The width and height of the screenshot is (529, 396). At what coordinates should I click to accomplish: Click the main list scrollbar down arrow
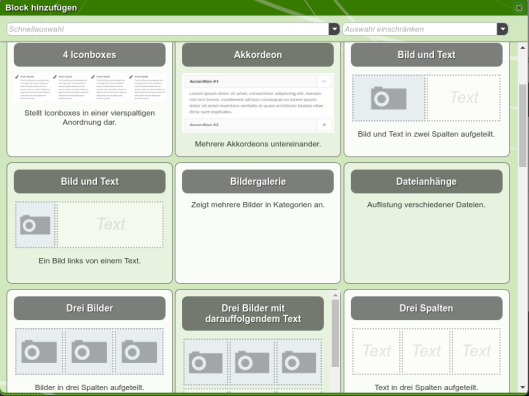(523, 388)
